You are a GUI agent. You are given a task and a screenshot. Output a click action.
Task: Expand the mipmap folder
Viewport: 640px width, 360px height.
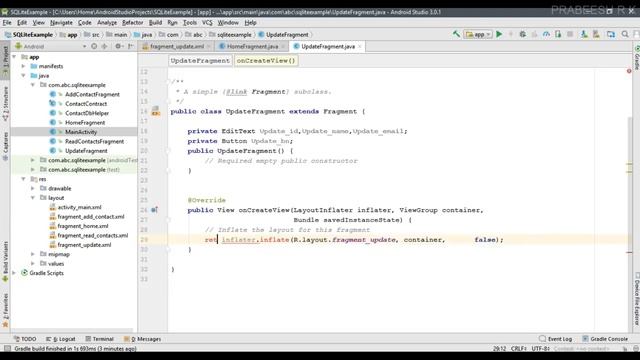pos(33,254)
